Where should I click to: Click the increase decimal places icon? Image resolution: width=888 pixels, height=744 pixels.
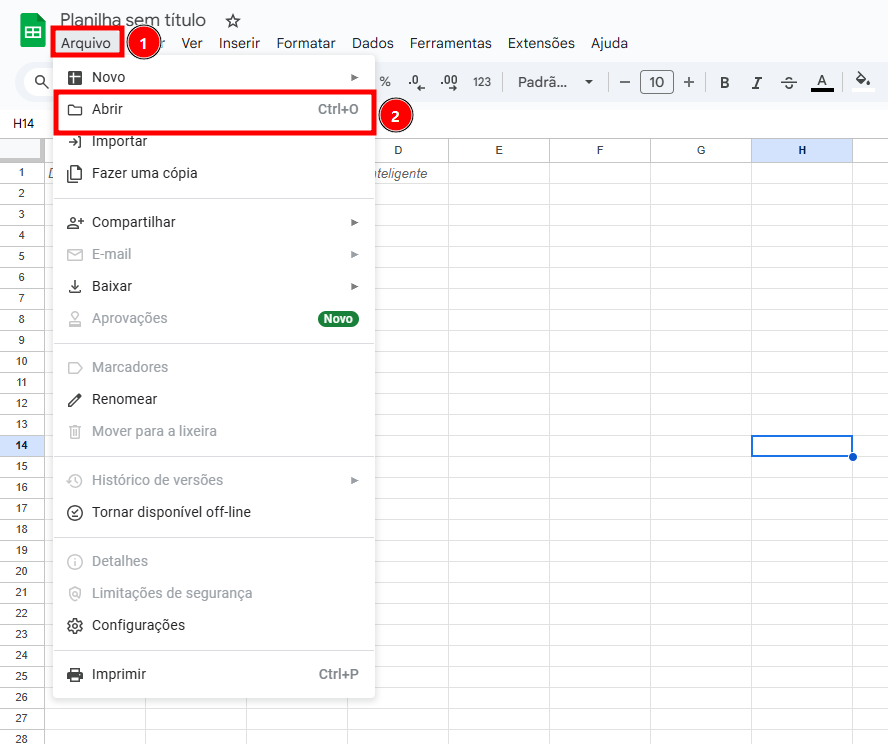[x=449, y=82]
